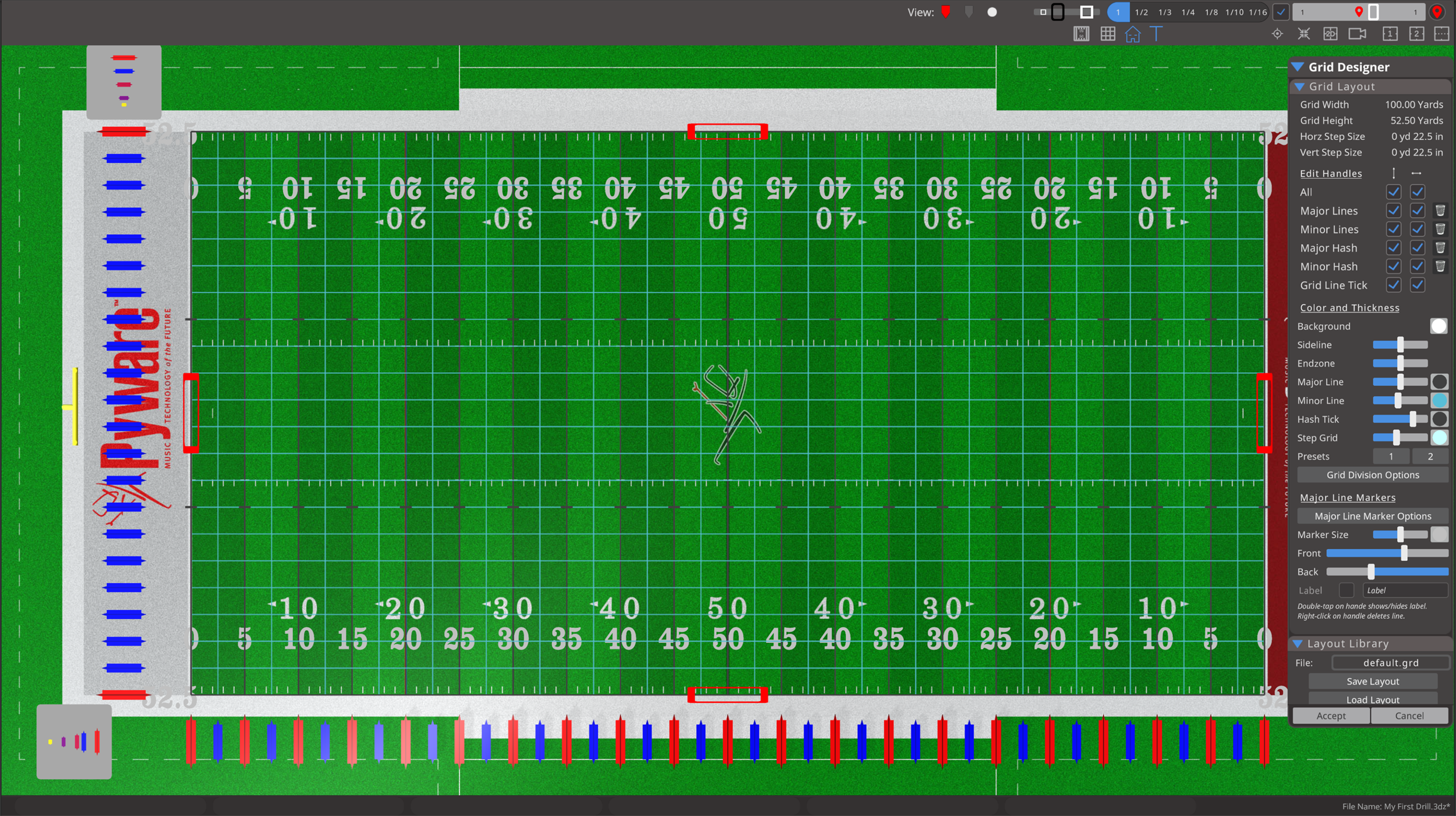Click the Grid Division Options button
The image size is (1456, 816).
point(1372,475)
